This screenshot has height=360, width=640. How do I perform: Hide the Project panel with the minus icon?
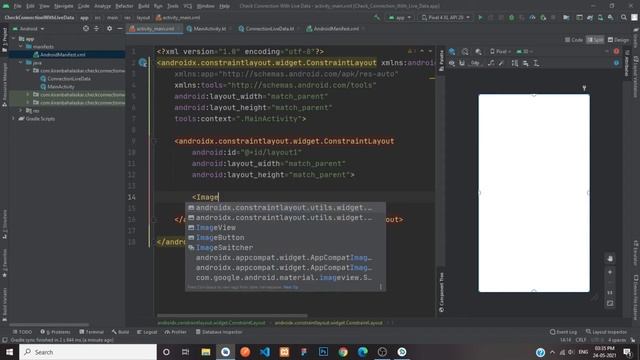[120, 29]
